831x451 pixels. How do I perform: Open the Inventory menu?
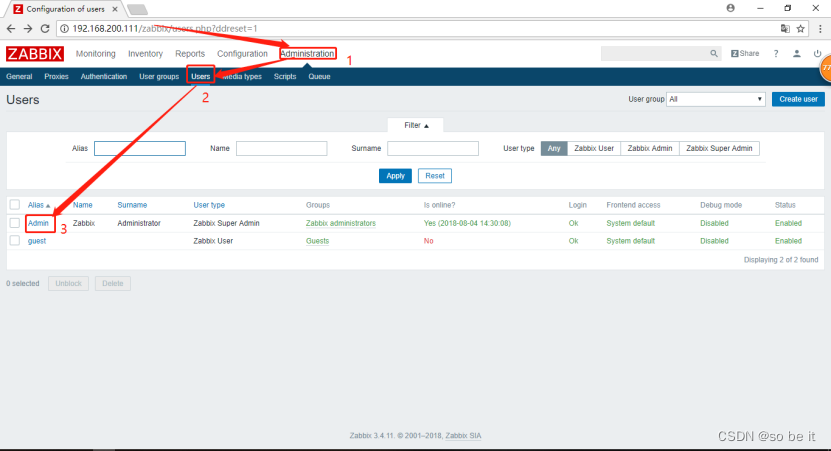pyautogui.click(x=145, y=54)
